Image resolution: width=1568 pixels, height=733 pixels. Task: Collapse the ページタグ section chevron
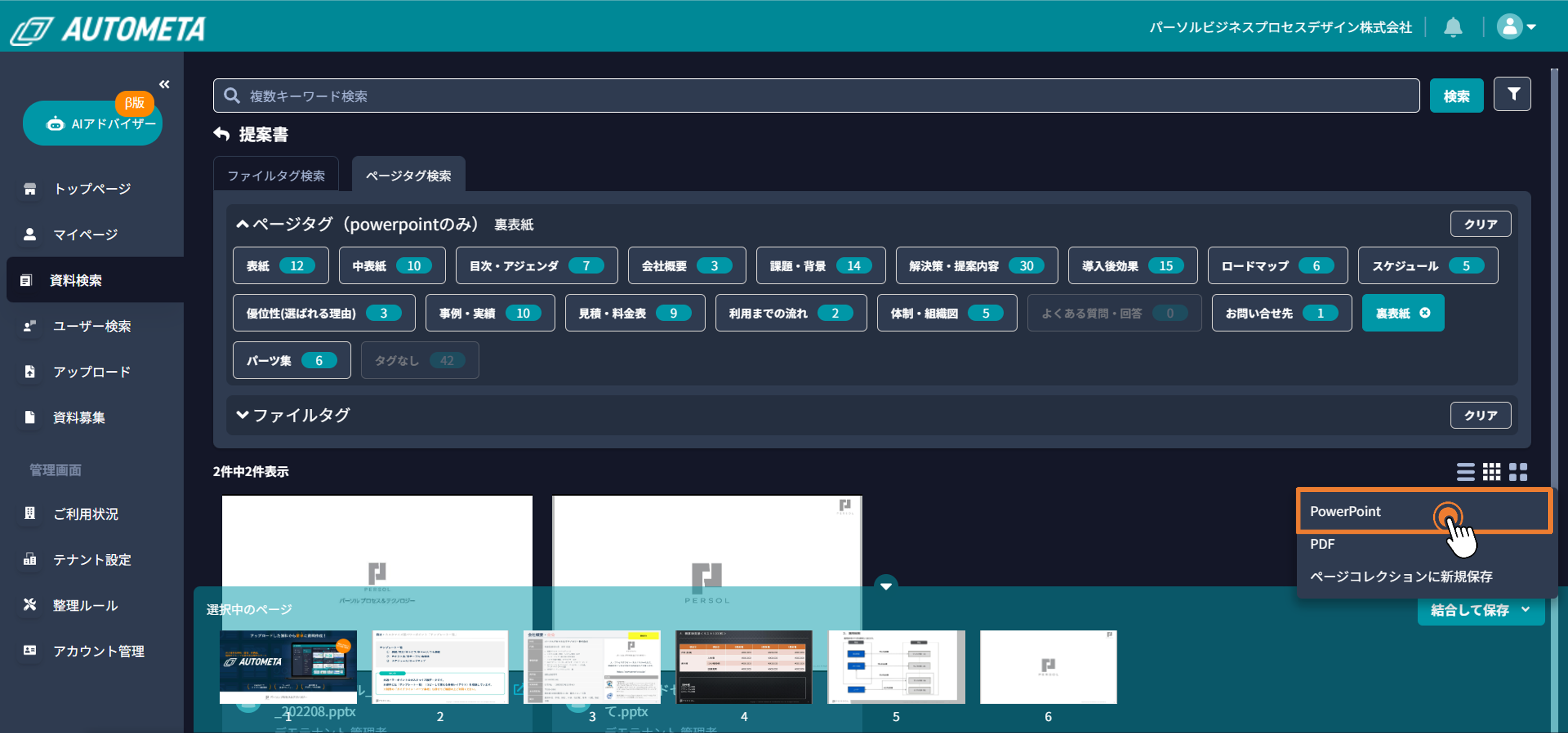(242, 224)
